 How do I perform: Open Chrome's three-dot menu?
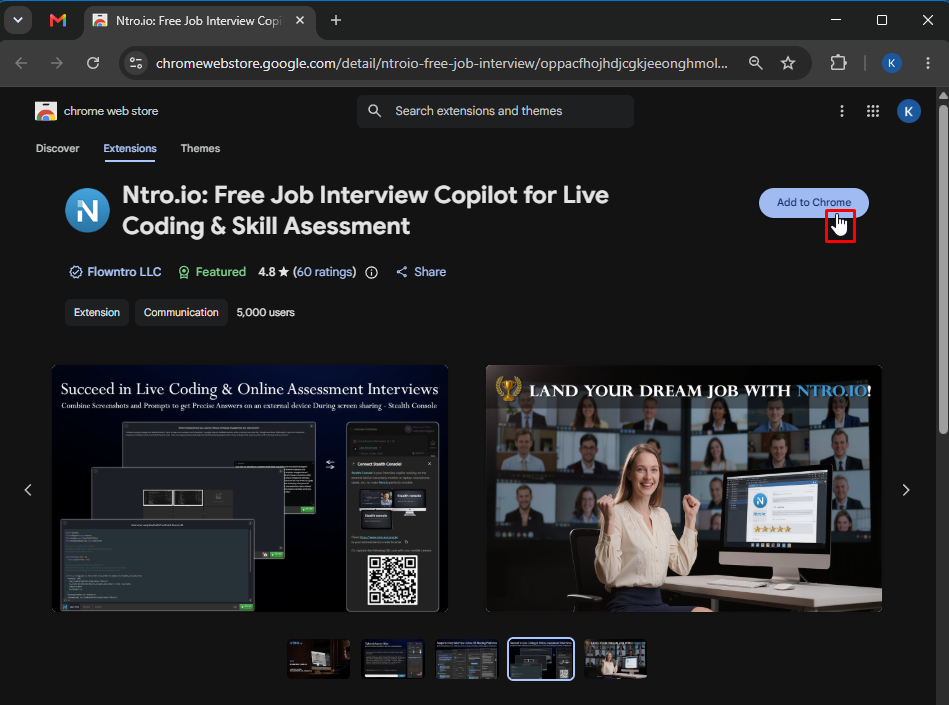[x=927, y=63]
